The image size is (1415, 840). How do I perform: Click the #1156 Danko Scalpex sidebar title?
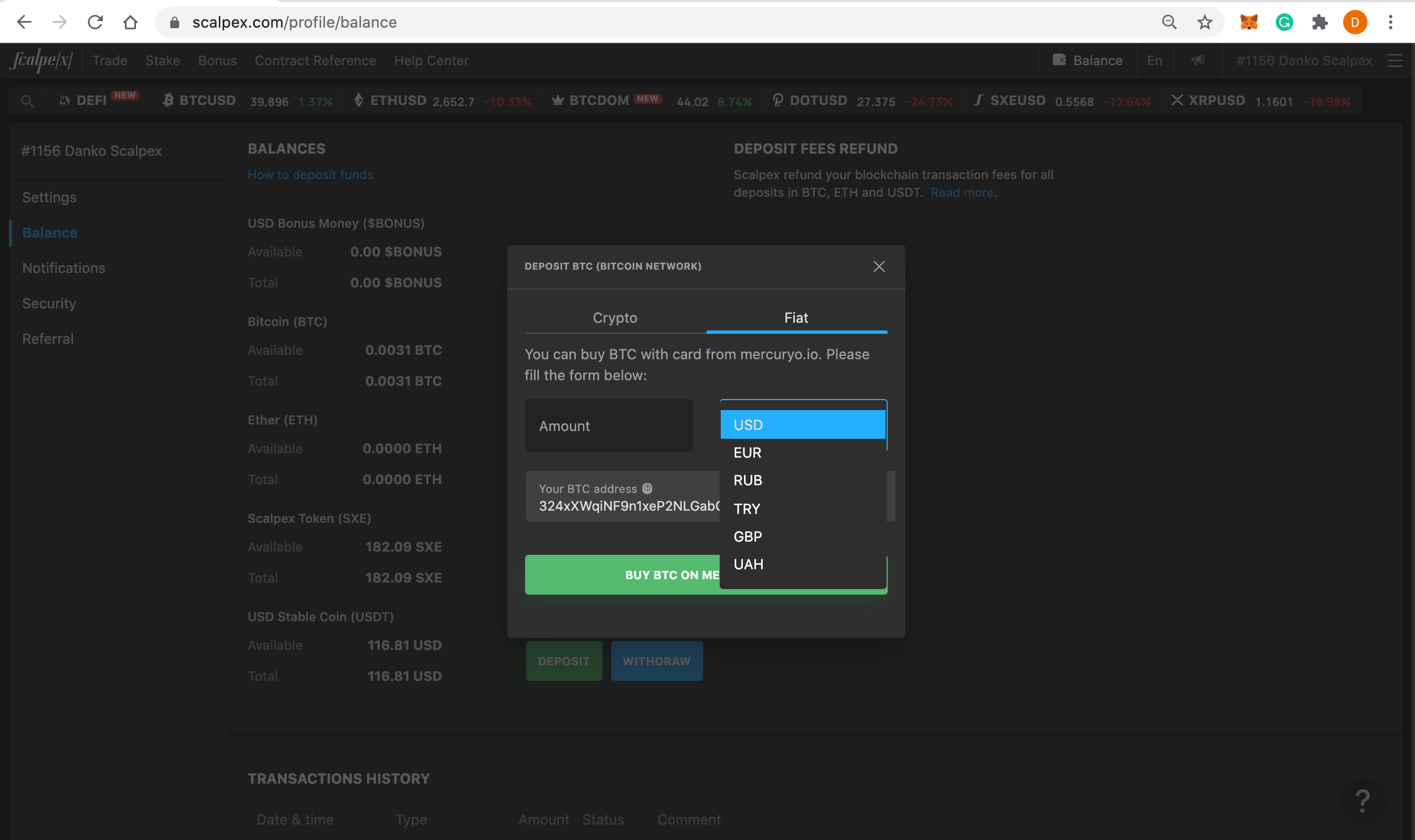click(91, 151)
